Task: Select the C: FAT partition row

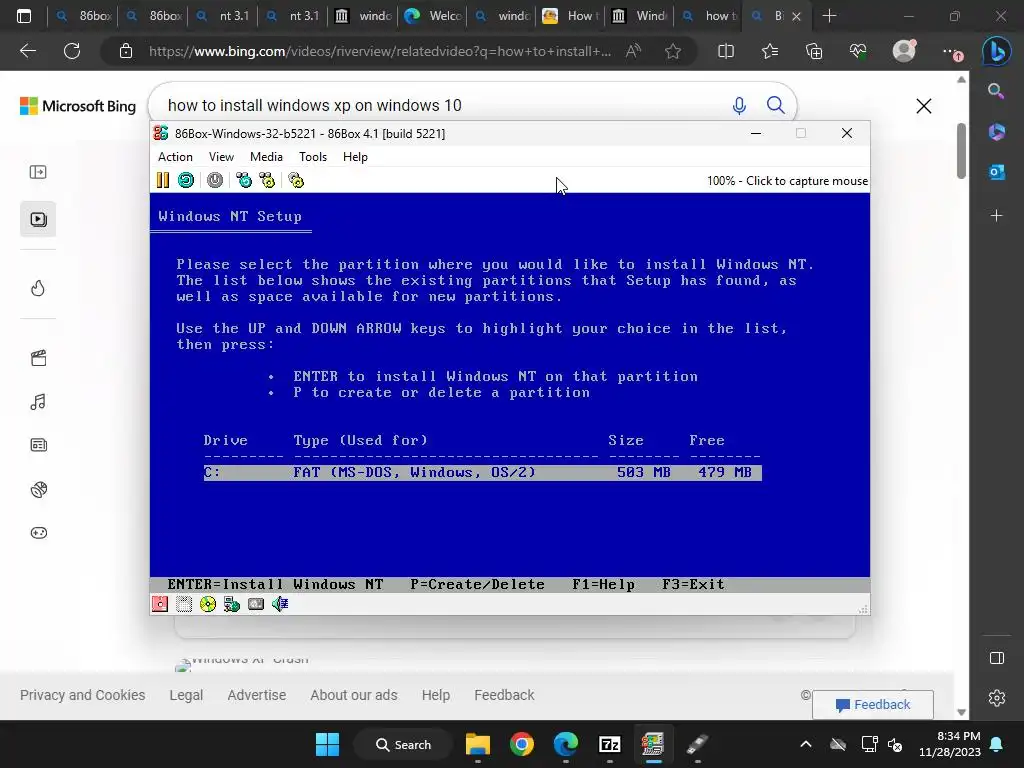Action: tap(483, 472)
